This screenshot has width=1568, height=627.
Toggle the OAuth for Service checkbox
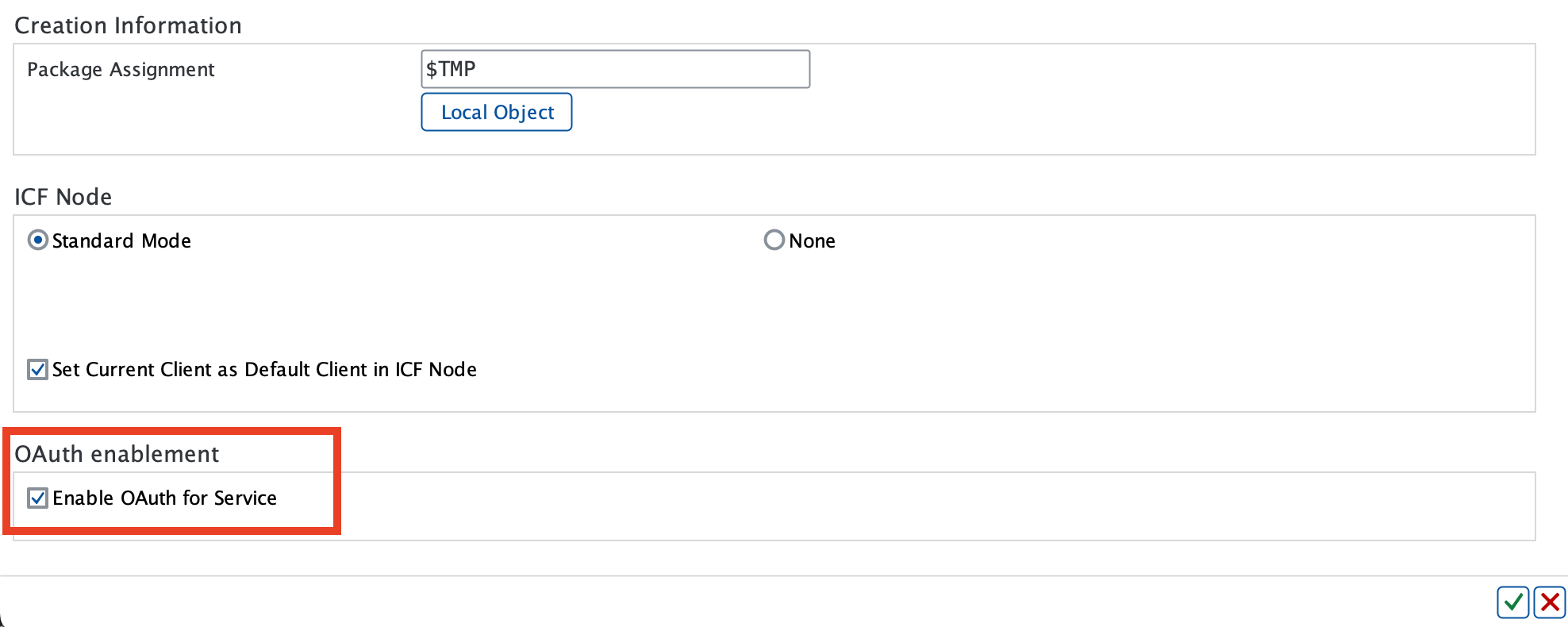click(37, 498)
